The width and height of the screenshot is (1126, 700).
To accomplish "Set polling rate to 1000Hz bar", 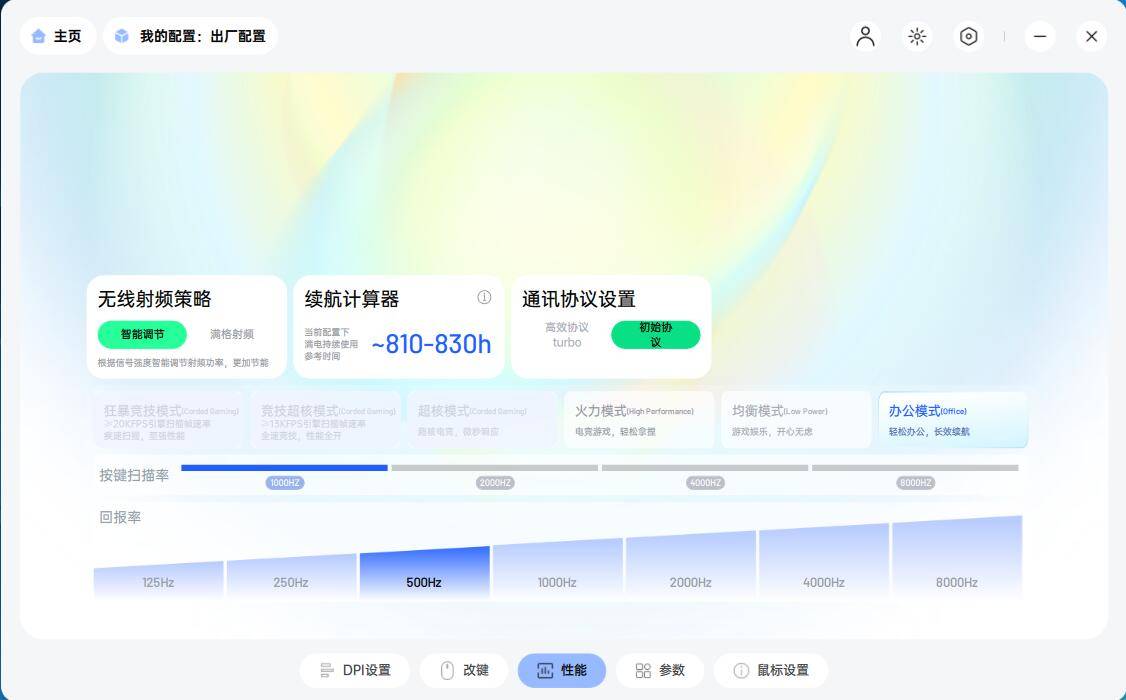I will coord(557,569).
